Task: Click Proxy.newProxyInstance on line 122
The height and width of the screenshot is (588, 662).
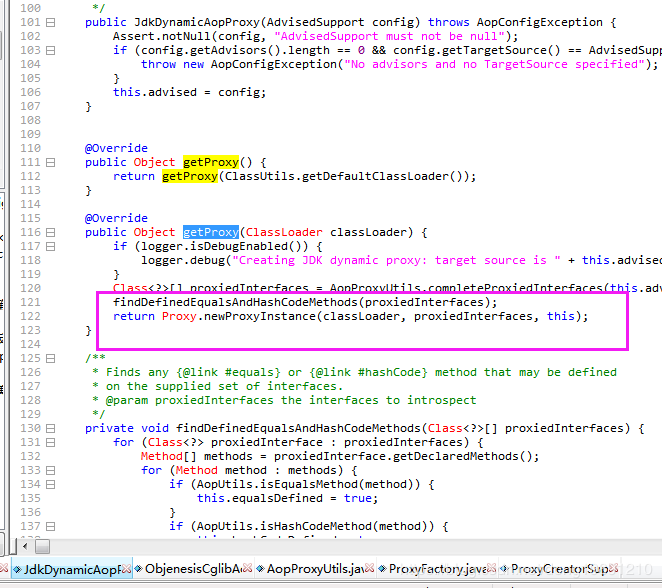Action: 239,317
